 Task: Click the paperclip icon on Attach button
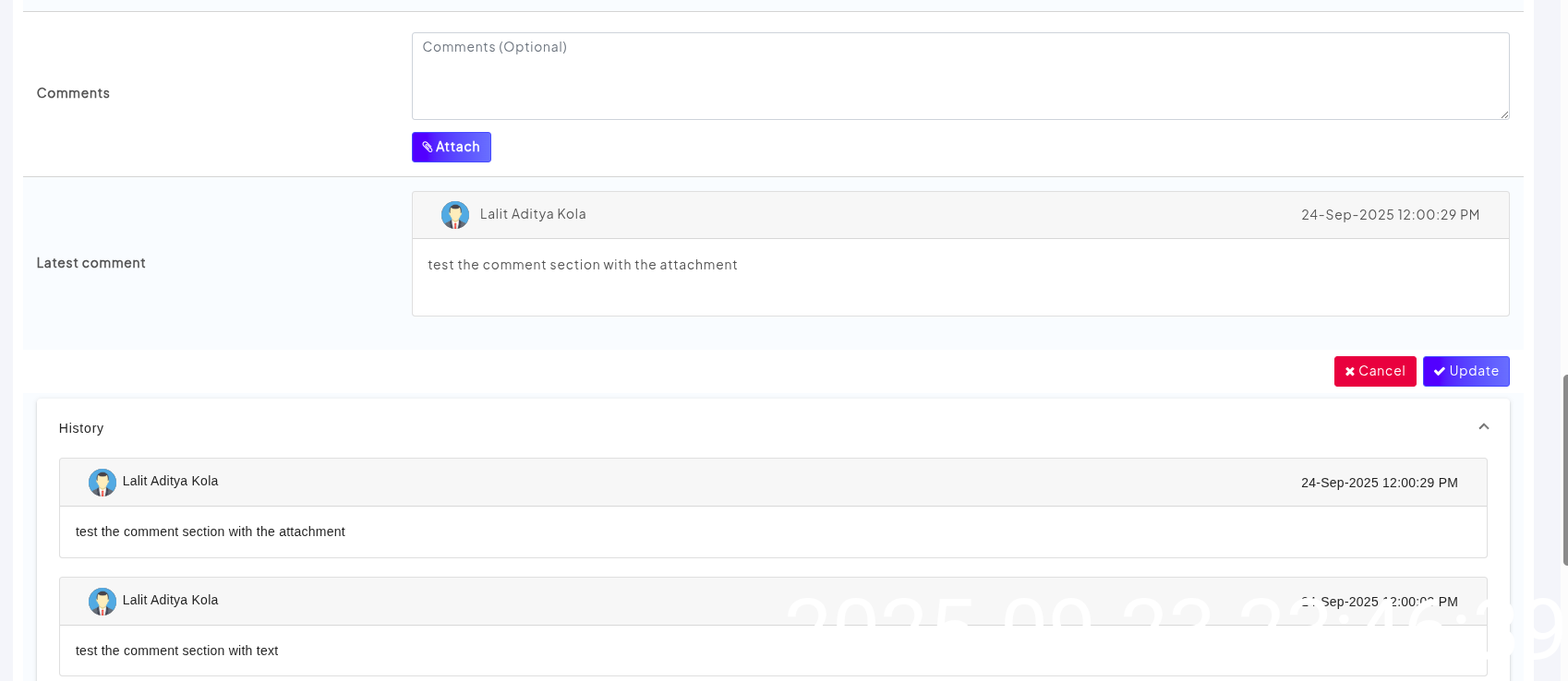point(428,148)
